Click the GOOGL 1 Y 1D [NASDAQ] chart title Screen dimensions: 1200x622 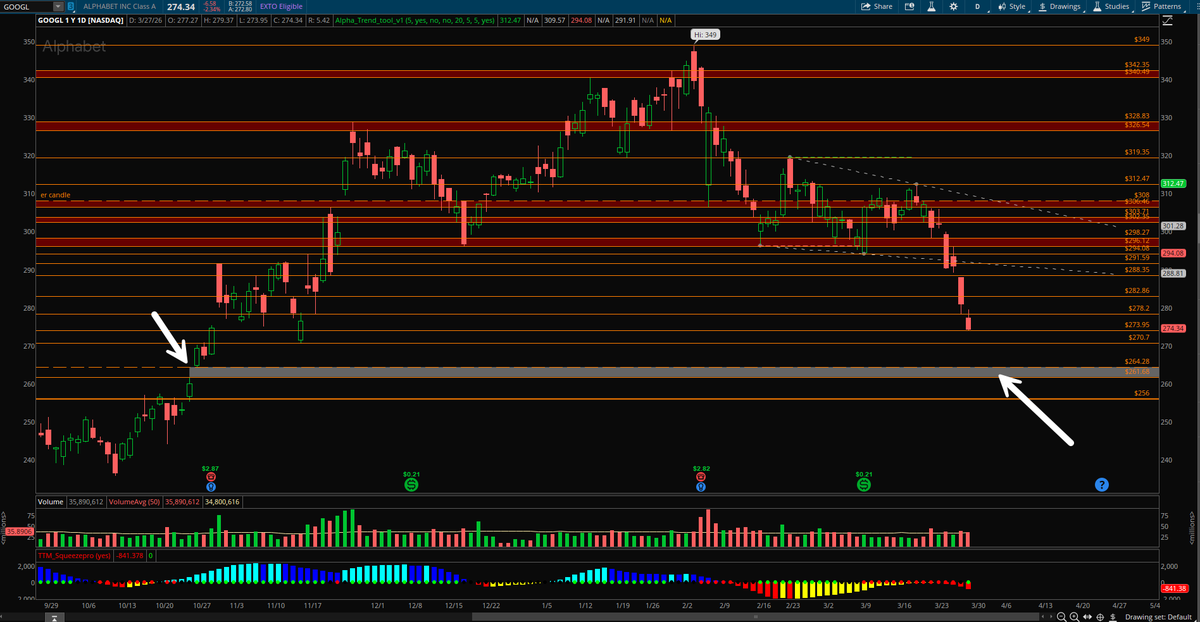(x=80, y=20)
